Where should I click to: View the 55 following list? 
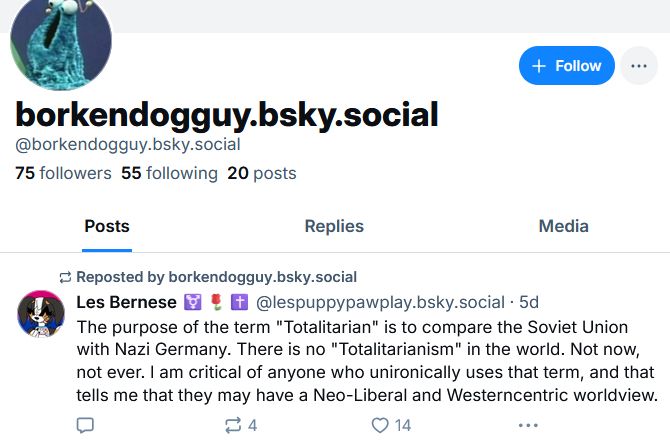click(x=169, y=173)
